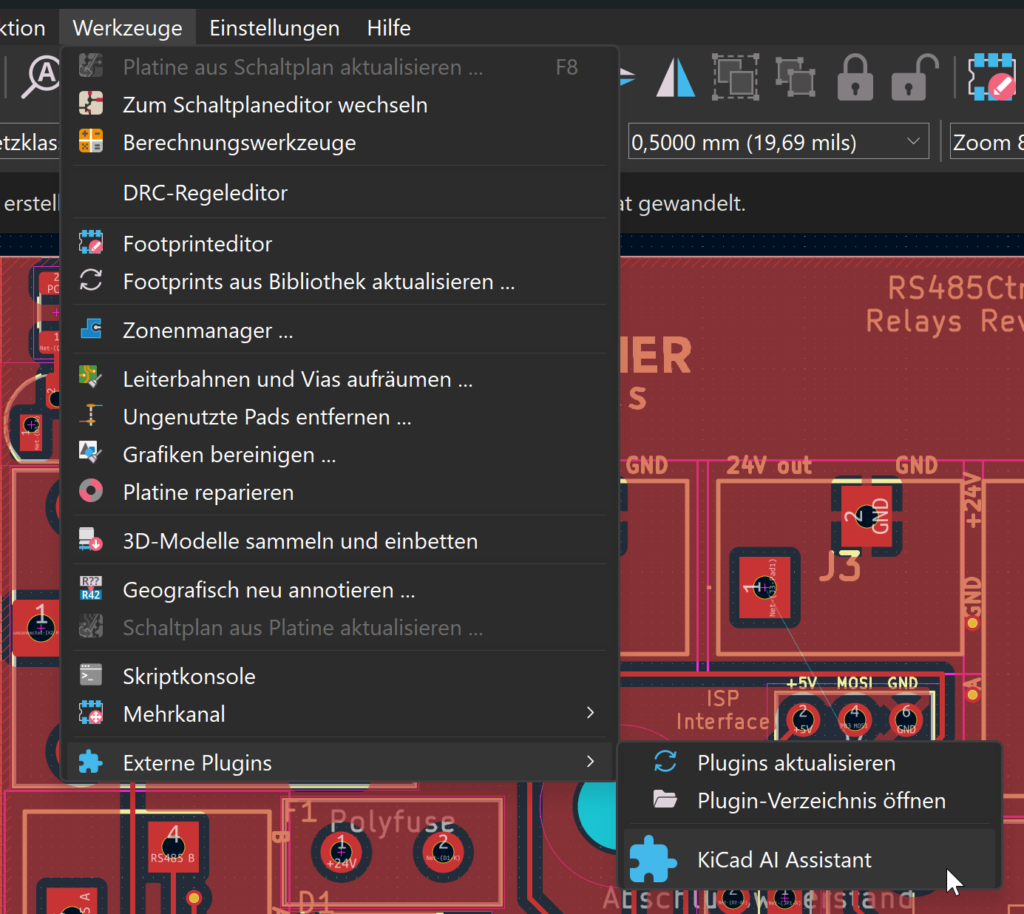Click icon next to Leiterbahnen und Vias aufräumen

coord(91,377)
